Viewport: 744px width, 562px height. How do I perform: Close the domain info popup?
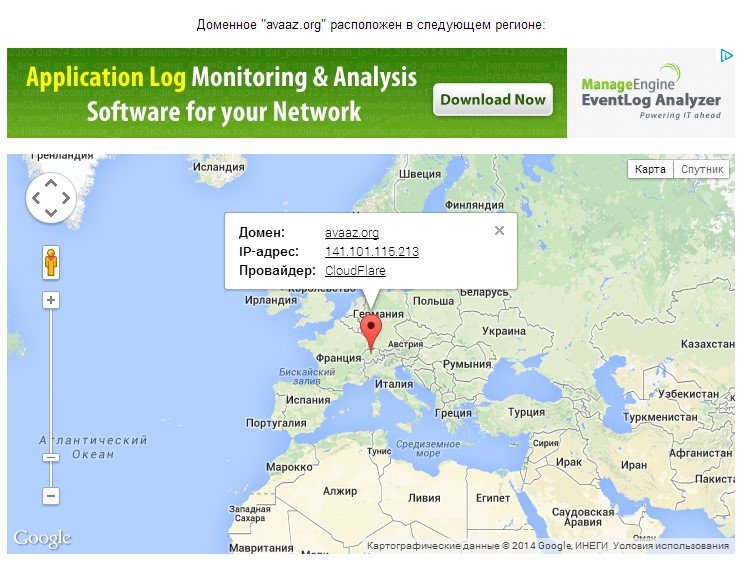tap(499, 230)
